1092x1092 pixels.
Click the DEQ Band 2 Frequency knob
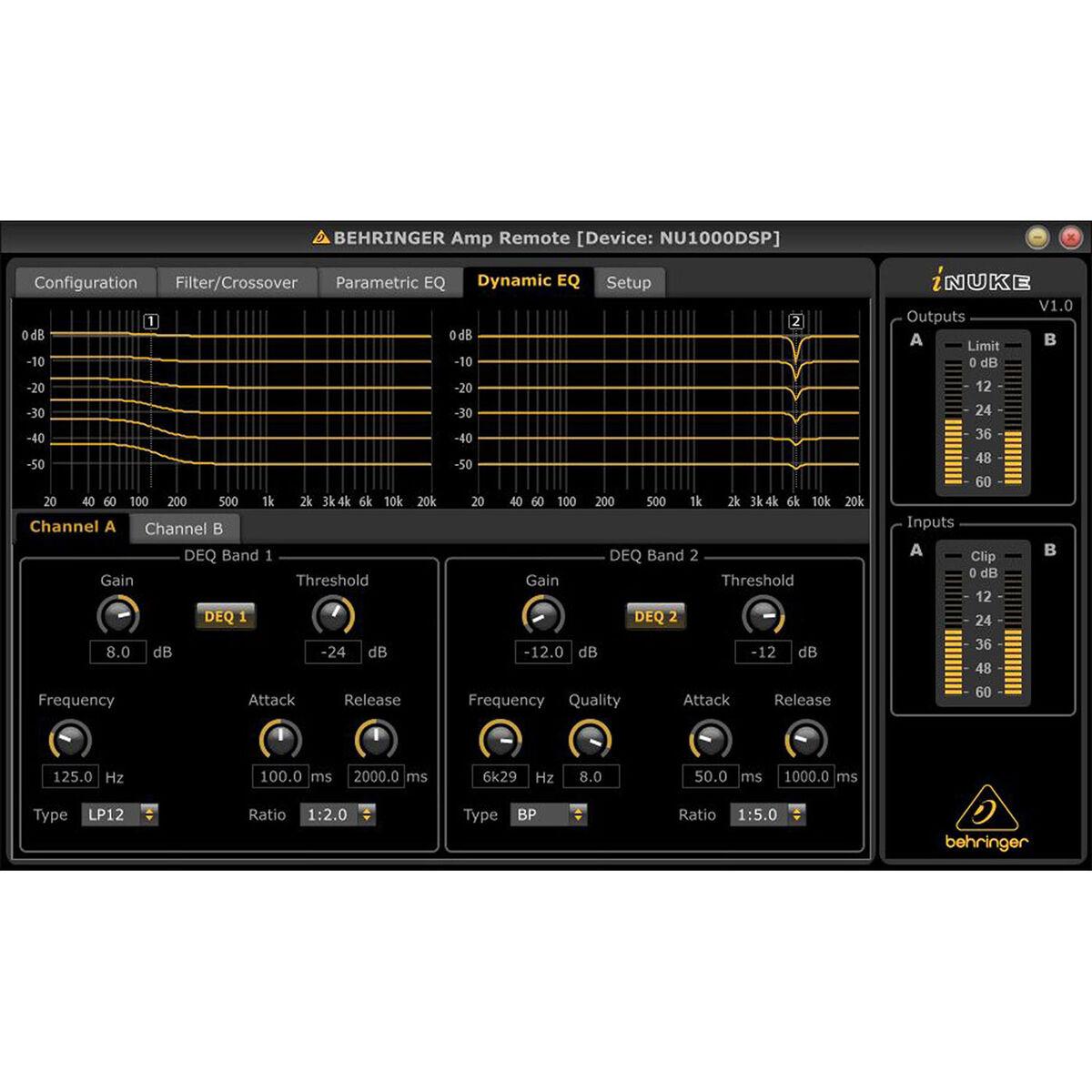[500, 739]
